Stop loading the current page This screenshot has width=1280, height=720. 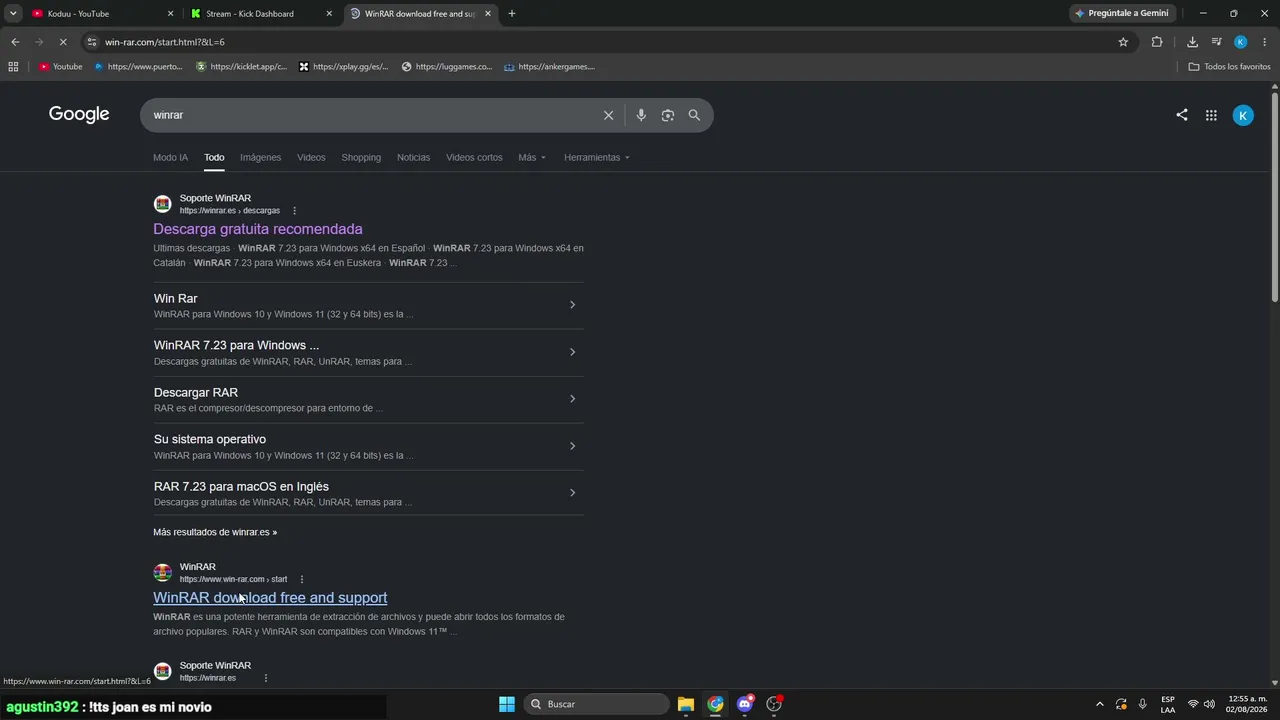tap(62, 42)
